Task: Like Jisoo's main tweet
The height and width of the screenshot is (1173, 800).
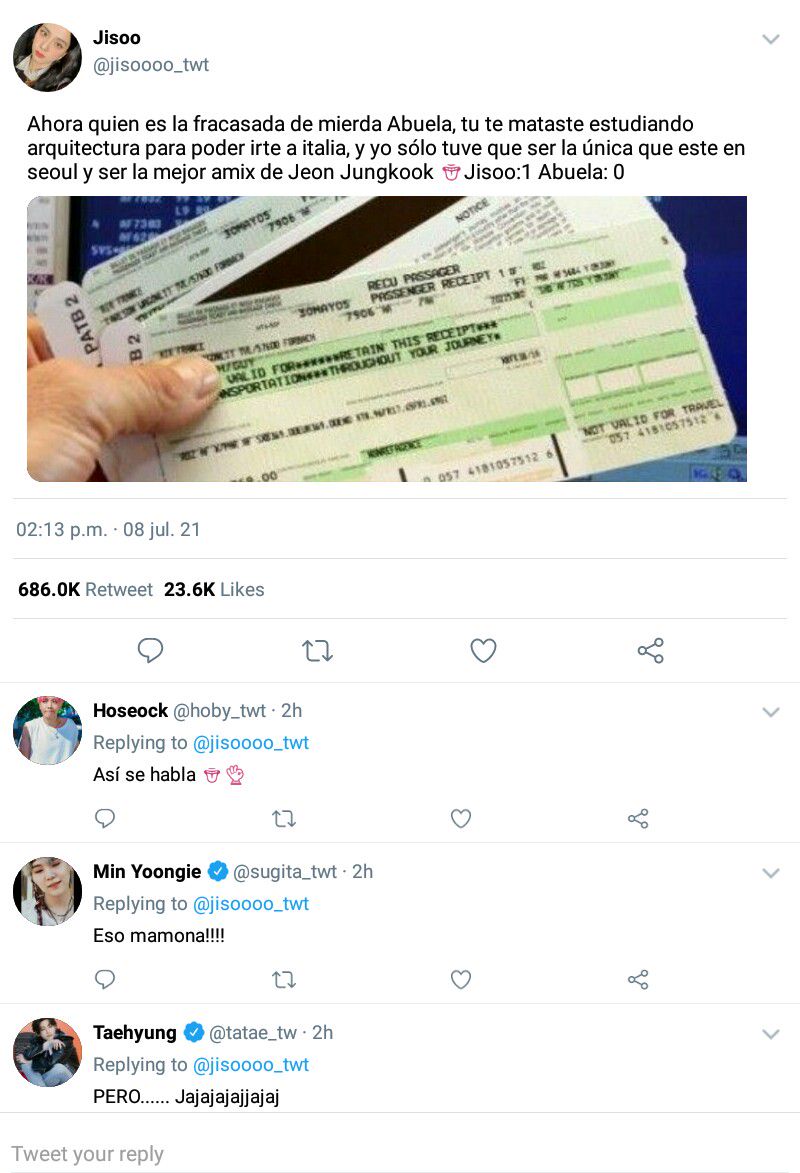Action: click(x=483, y=651)
